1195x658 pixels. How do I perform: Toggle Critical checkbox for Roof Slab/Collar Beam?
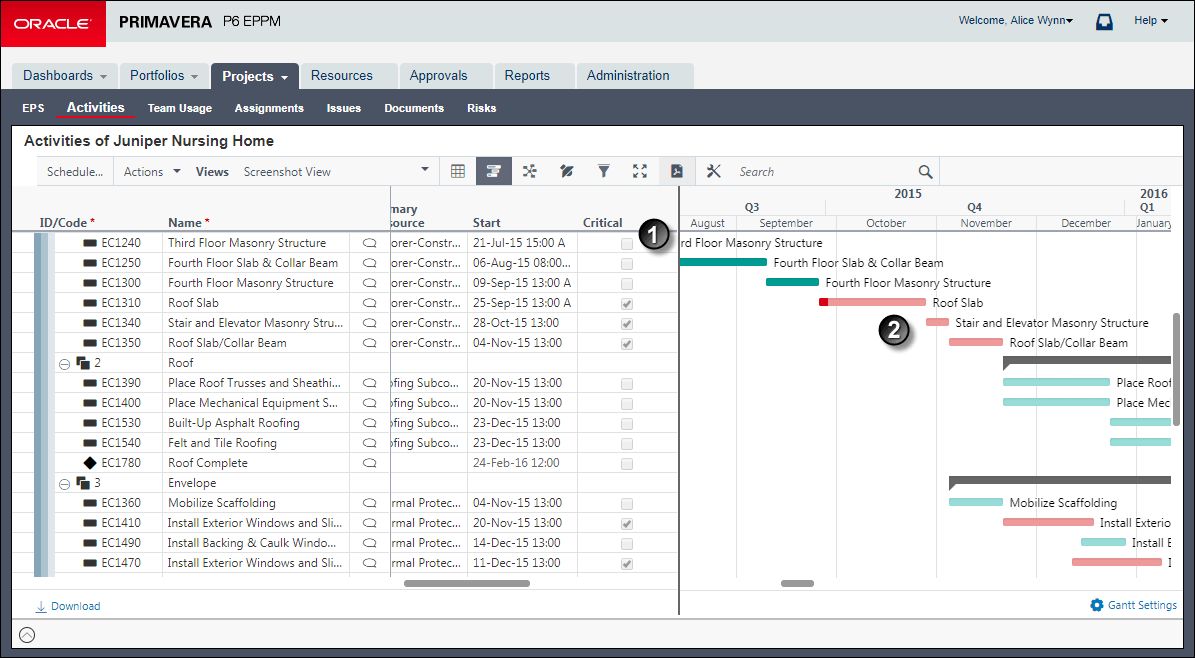point(626,344)
